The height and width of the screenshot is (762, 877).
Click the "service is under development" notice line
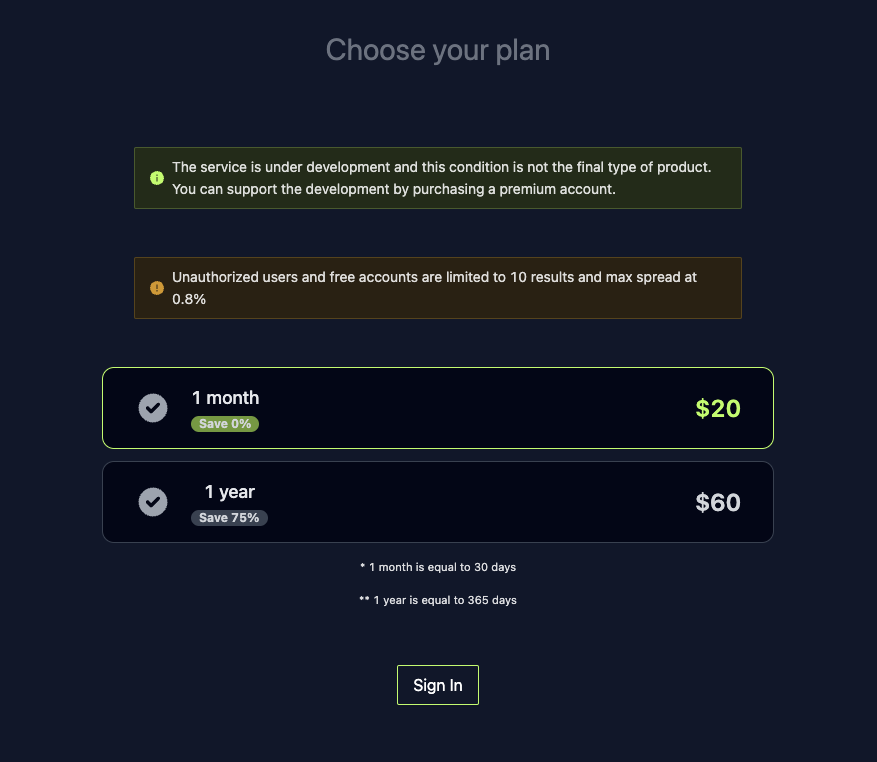[441, 167]
